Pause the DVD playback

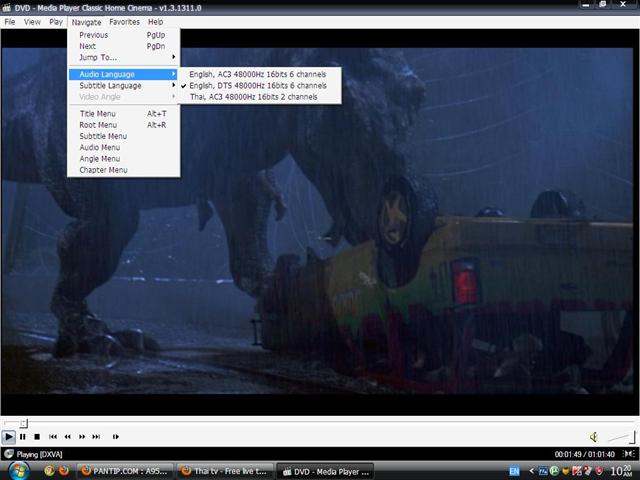point(23,437)
